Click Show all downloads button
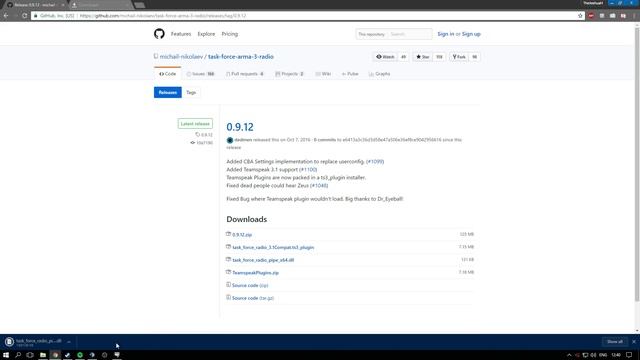The image size is (640, 360). 615,342
